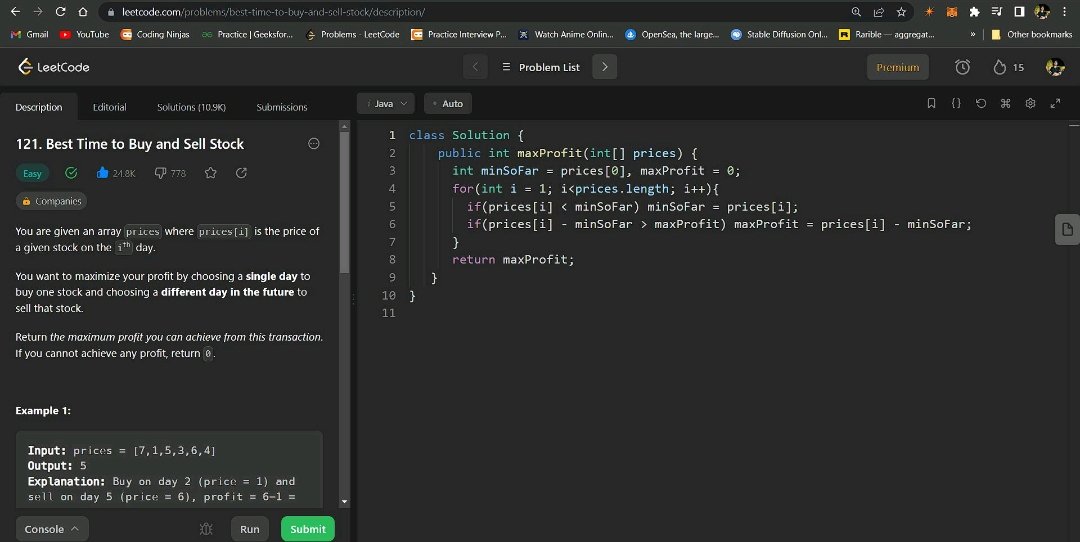Open Chrome three-dot menu
The image size is (1080, 542).
click(x=1065, y=12)
